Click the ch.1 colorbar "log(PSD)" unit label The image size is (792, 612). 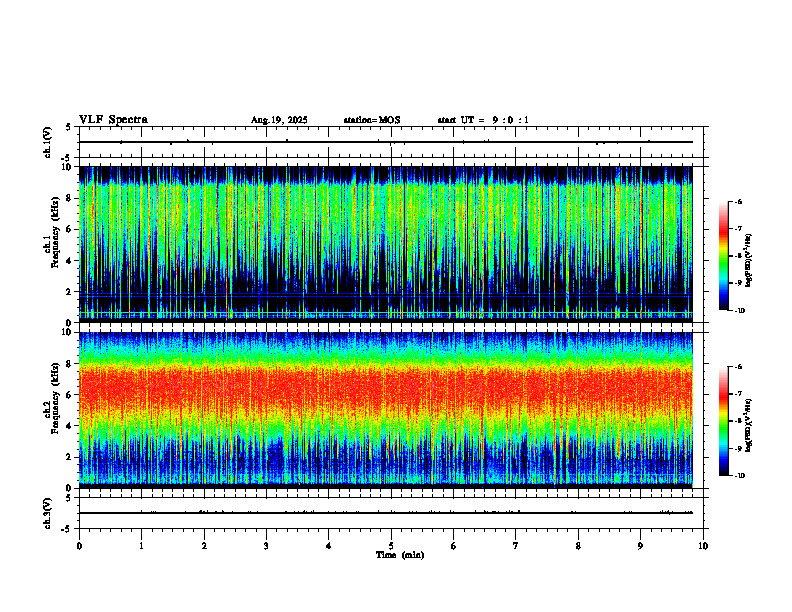pyautogui.click(x=748, y=261)
